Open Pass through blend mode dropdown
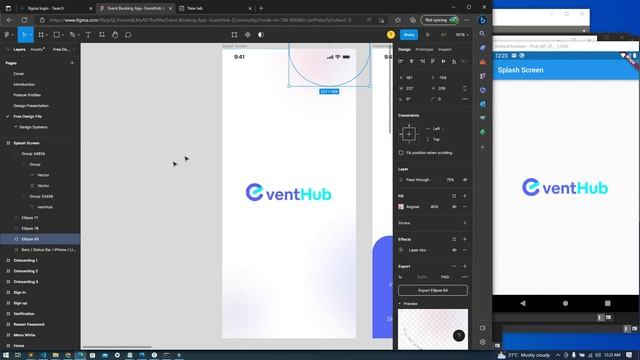This screenshot has height=360, width=640. (419, 180)
